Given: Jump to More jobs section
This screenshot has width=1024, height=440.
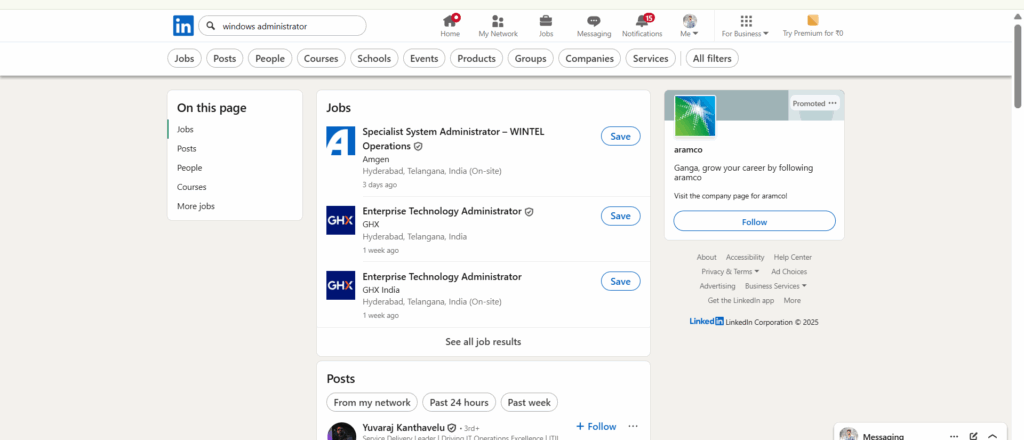Looking at the screenshot, I should point(195,206).
